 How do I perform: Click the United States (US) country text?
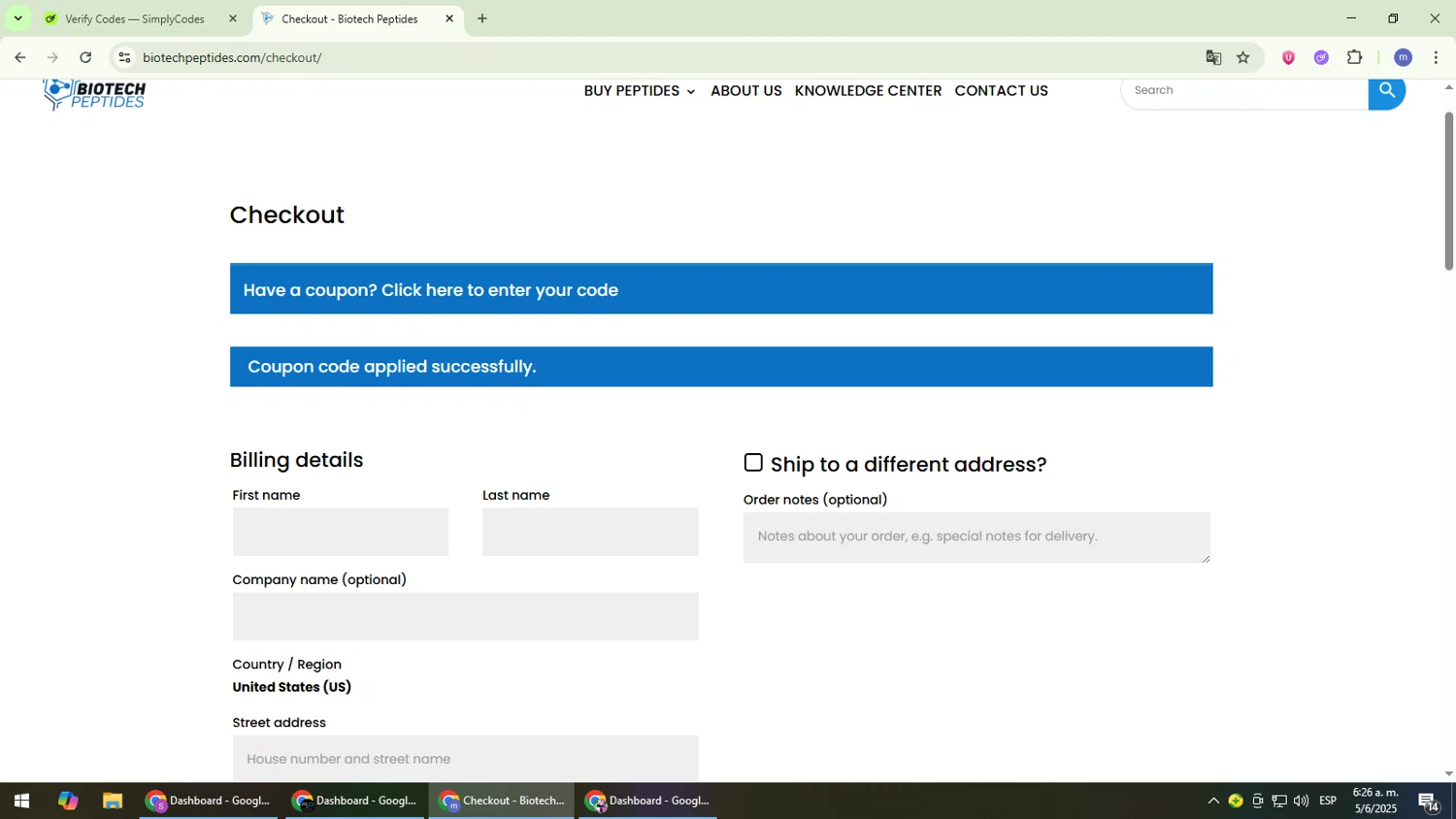(x=292, y=687)
